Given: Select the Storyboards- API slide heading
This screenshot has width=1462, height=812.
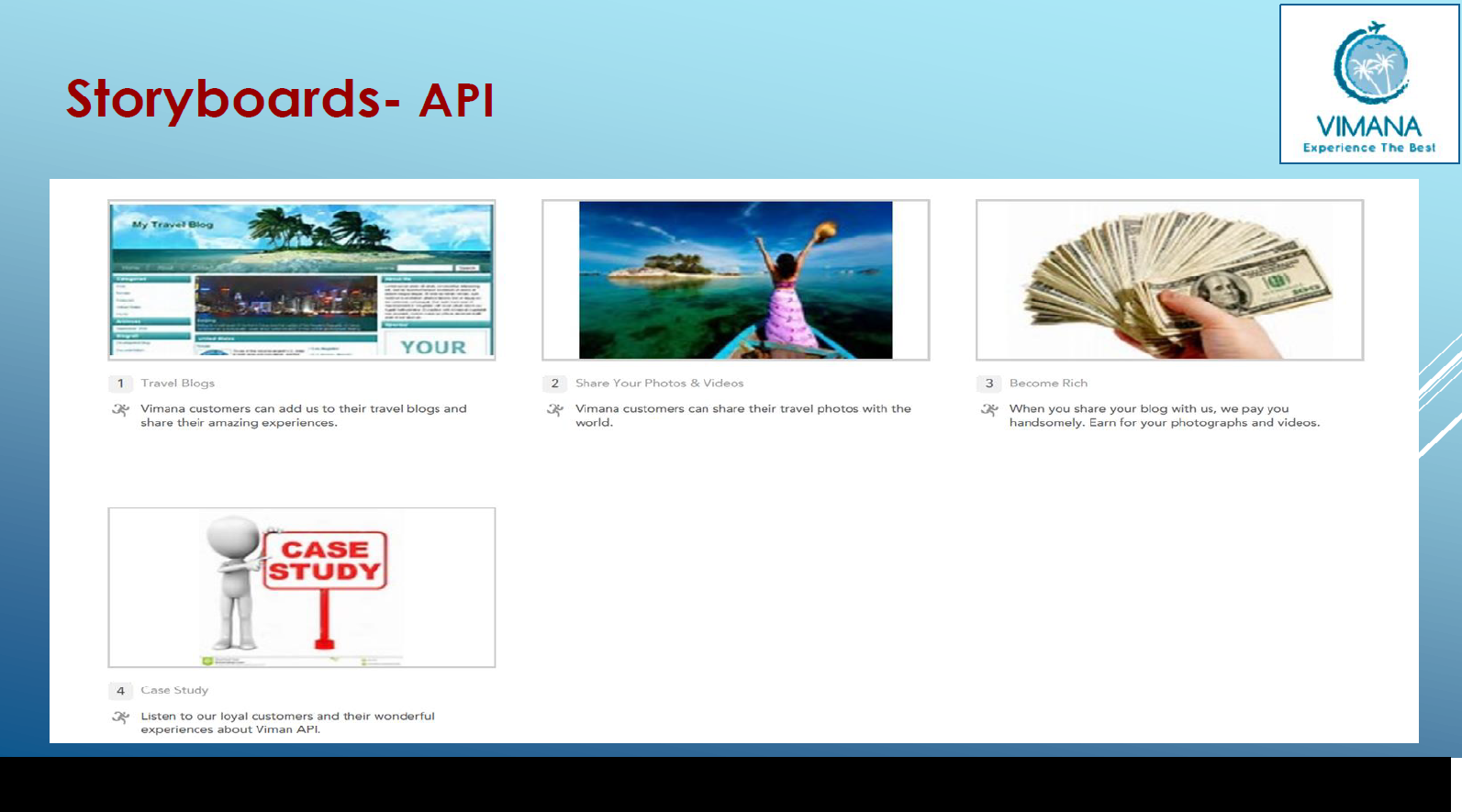Looking at the screenshot, I should (280, 99).
